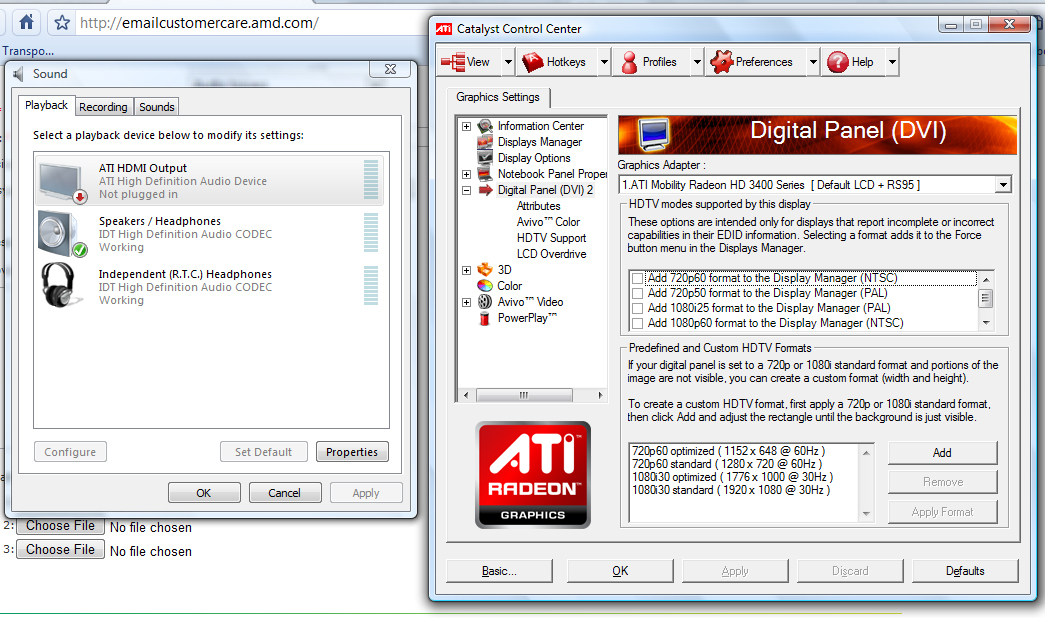Click the ATI HDMI Output monitor icon
This screenshot has height=618, width=1045.
point(63,181)
